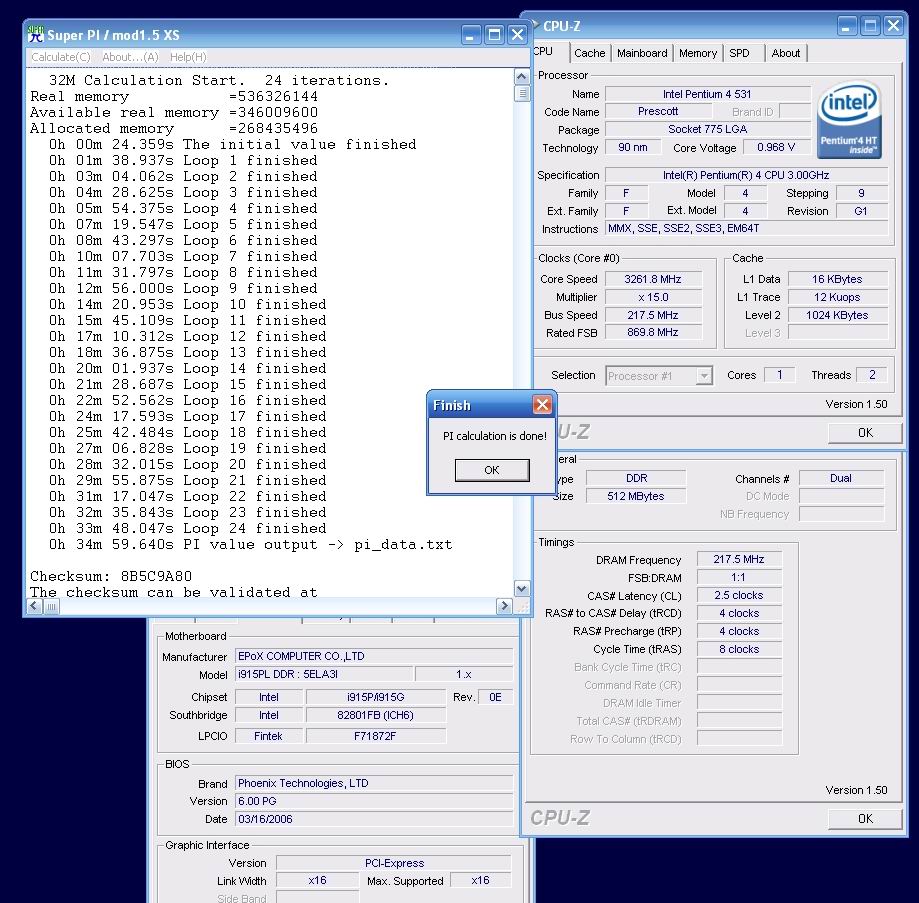Click the Checksum line 8B5C9A80
919x903 pixels.
(x=111, y=576)
